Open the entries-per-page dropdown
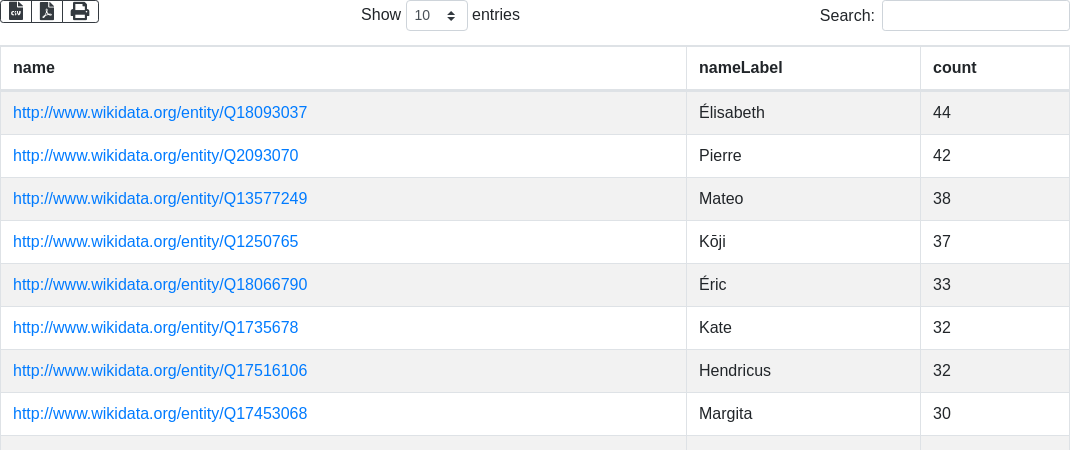This screenshot has width=1070, height=450. point(436,16)
